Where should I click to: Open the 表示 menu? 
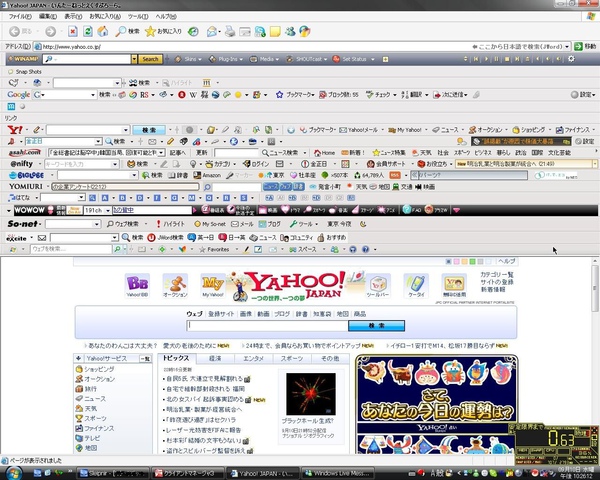click(x=73, y=16)
